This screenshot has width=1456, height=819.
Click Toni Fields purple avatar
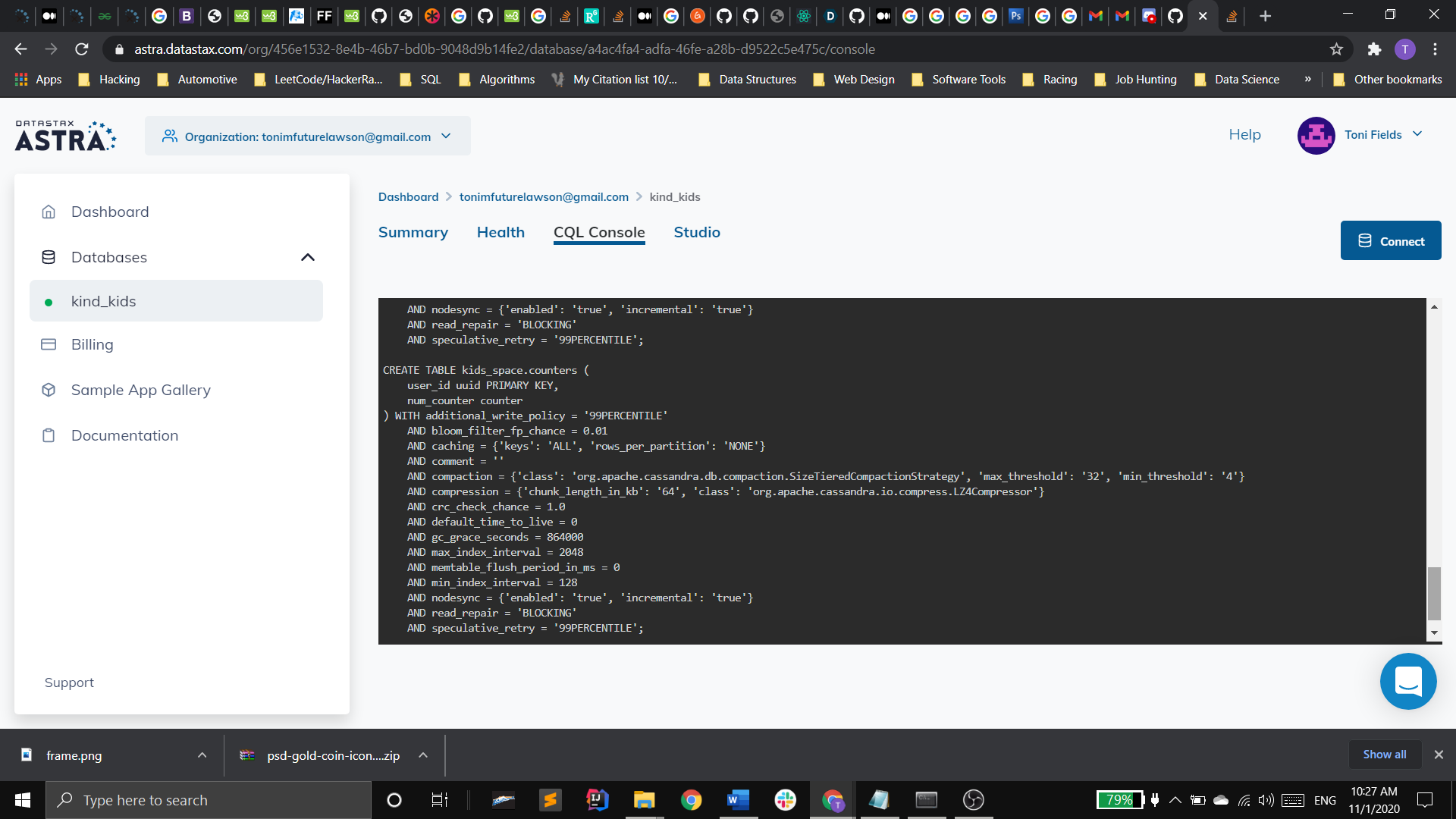pos(1316,135)
